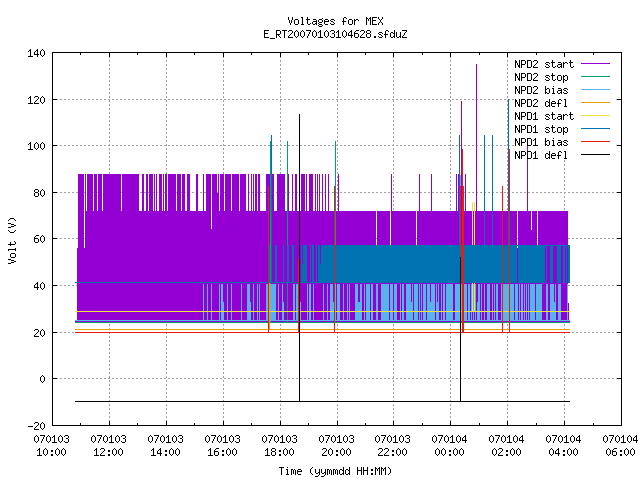640x480 pixels.
Task: Click the x-axis tick label '22:00'
Action: [x=392, y=452]
